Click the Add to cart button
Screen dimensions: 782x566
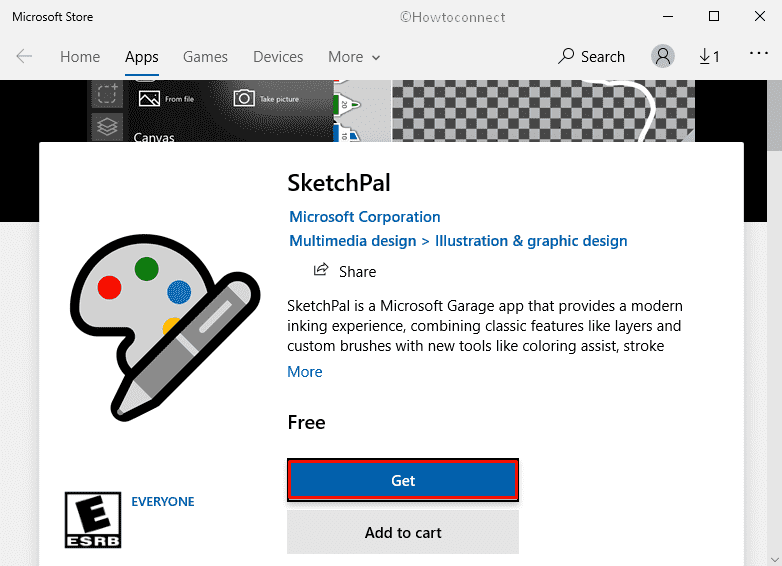[403, 532]
